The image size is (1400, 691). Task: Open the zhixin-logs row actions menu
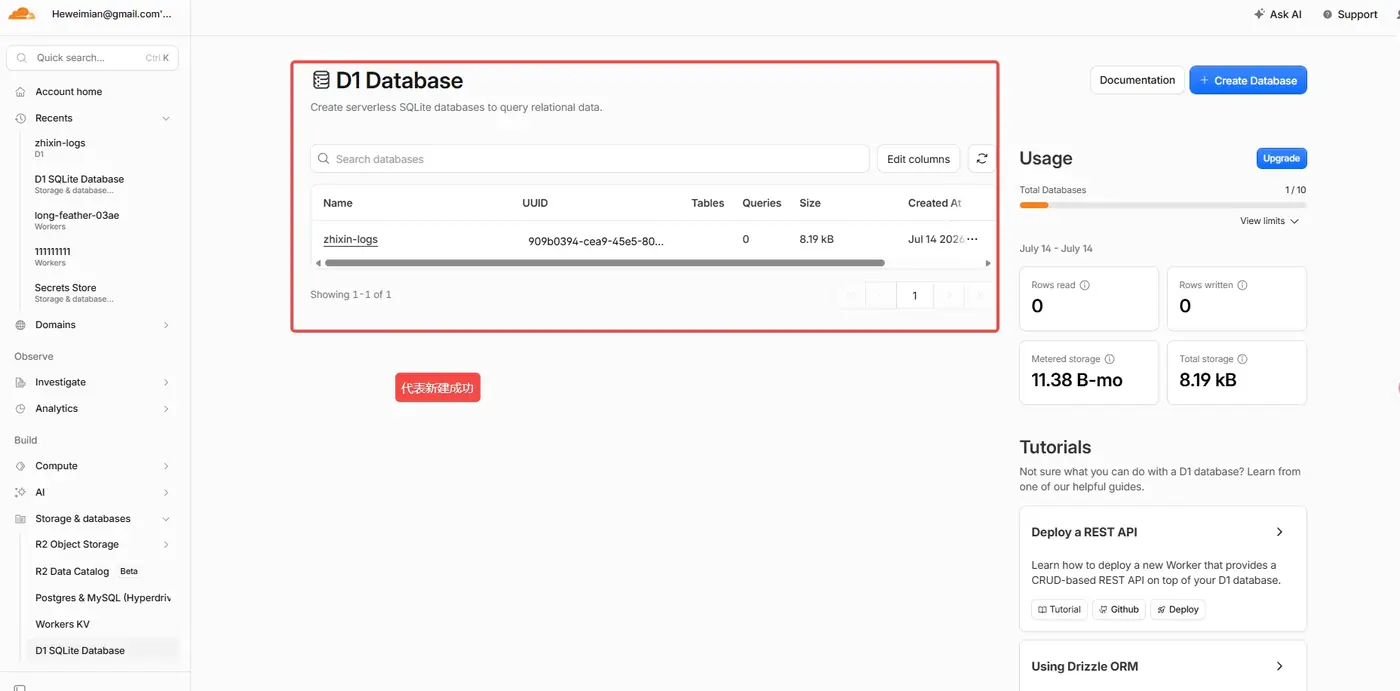point(972,240)
